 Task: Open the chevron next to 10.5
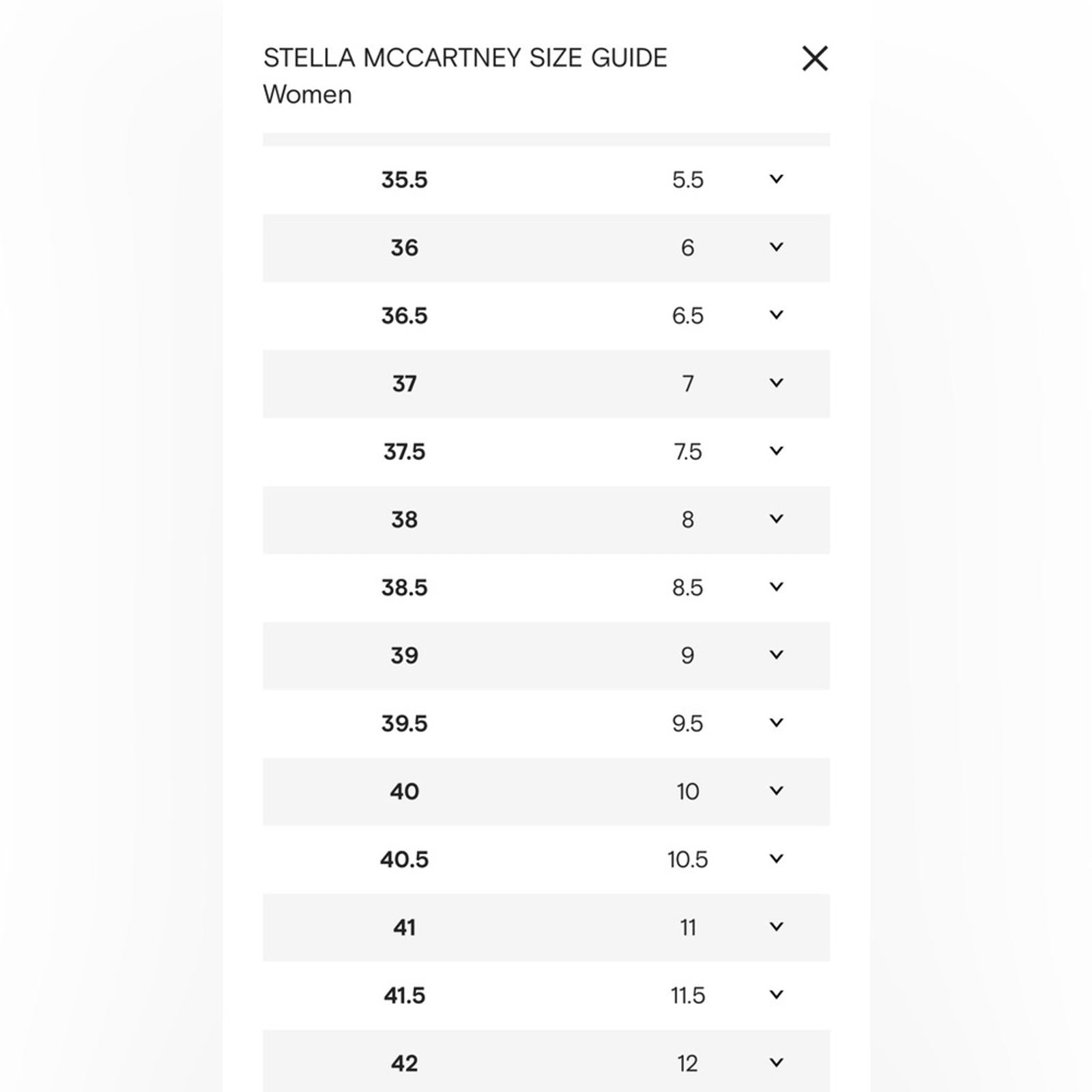pos(776,859)
